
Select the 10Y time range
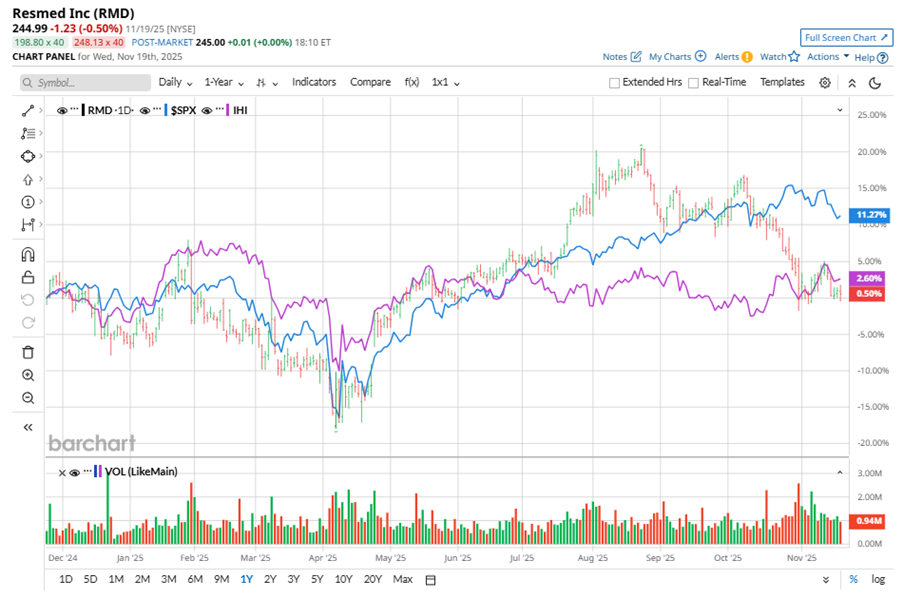pos(343,579)
